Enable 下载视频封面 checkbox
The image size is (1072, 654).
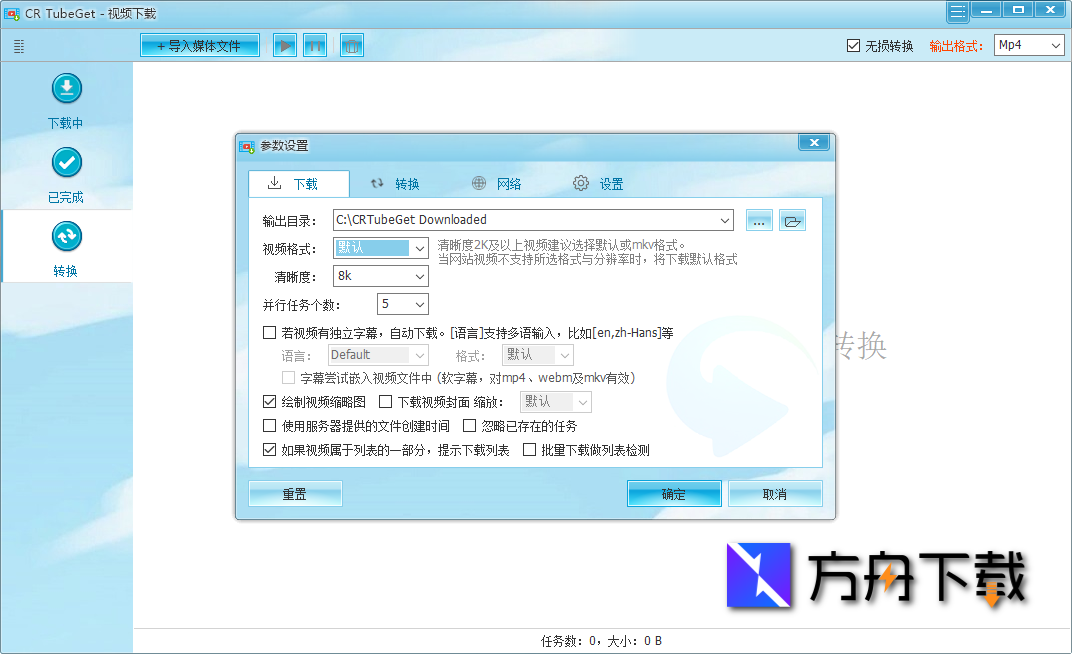click(385, 401)
